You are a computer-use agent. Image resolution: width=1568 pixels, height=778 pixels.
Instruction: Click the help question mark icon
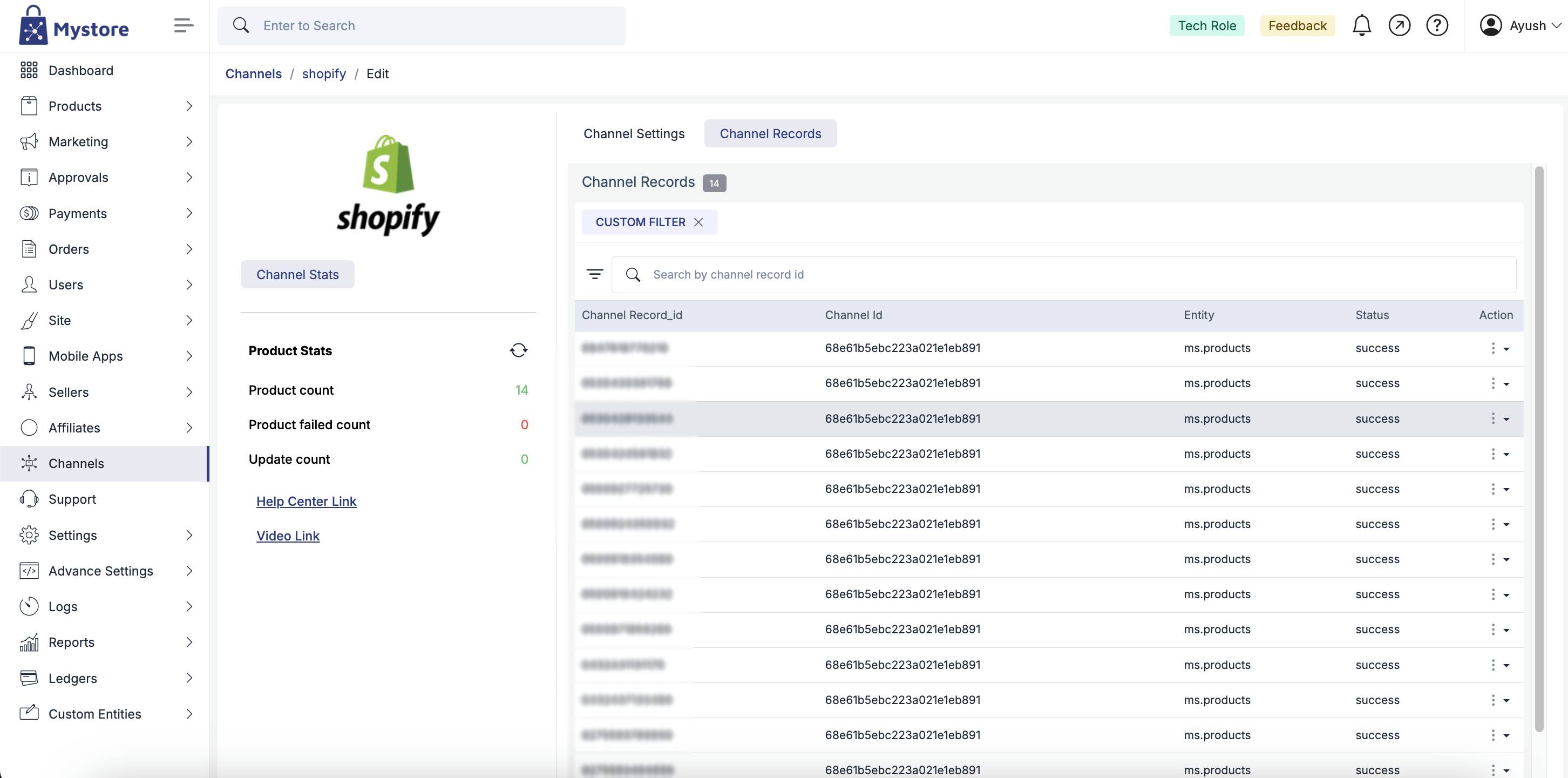click(1437, 25)
